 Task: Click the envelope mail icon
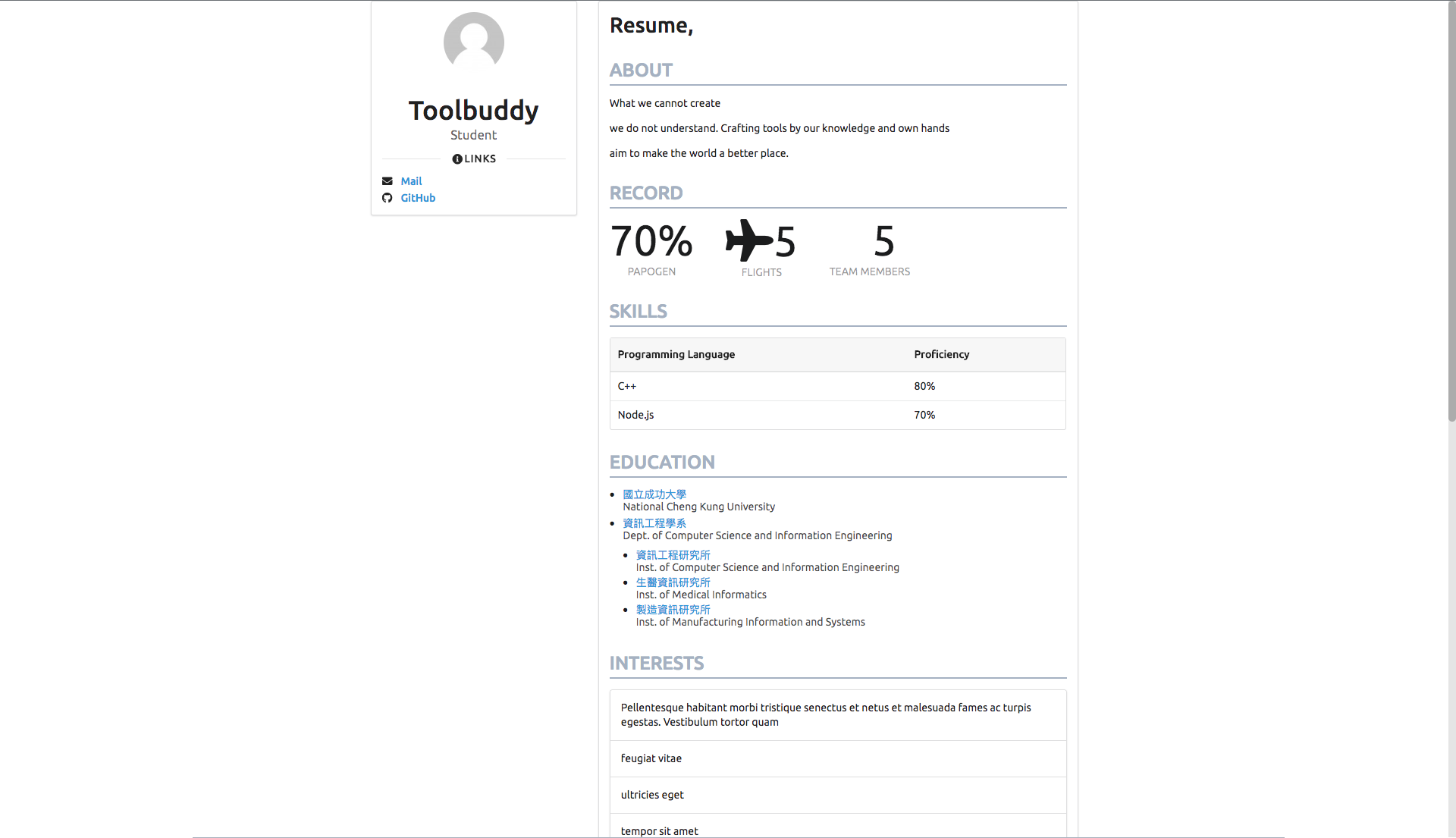point(388,181)
